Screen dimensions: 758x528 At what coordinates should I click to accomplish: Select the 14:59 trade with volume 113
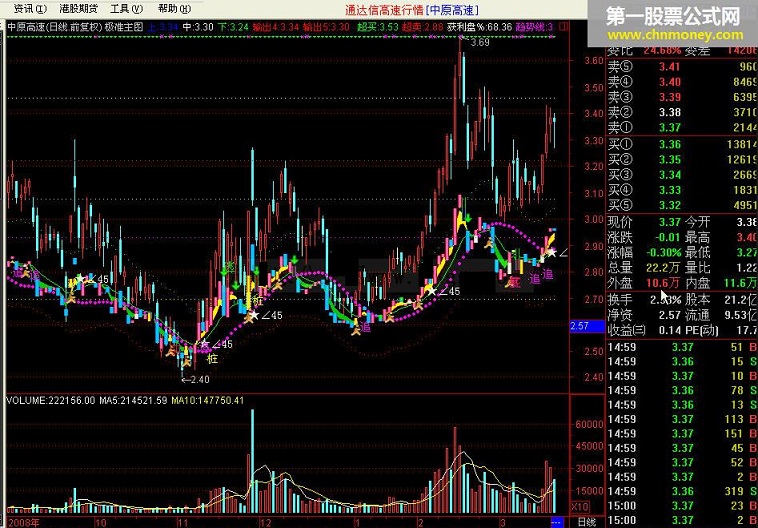click(x=682, y=419)
